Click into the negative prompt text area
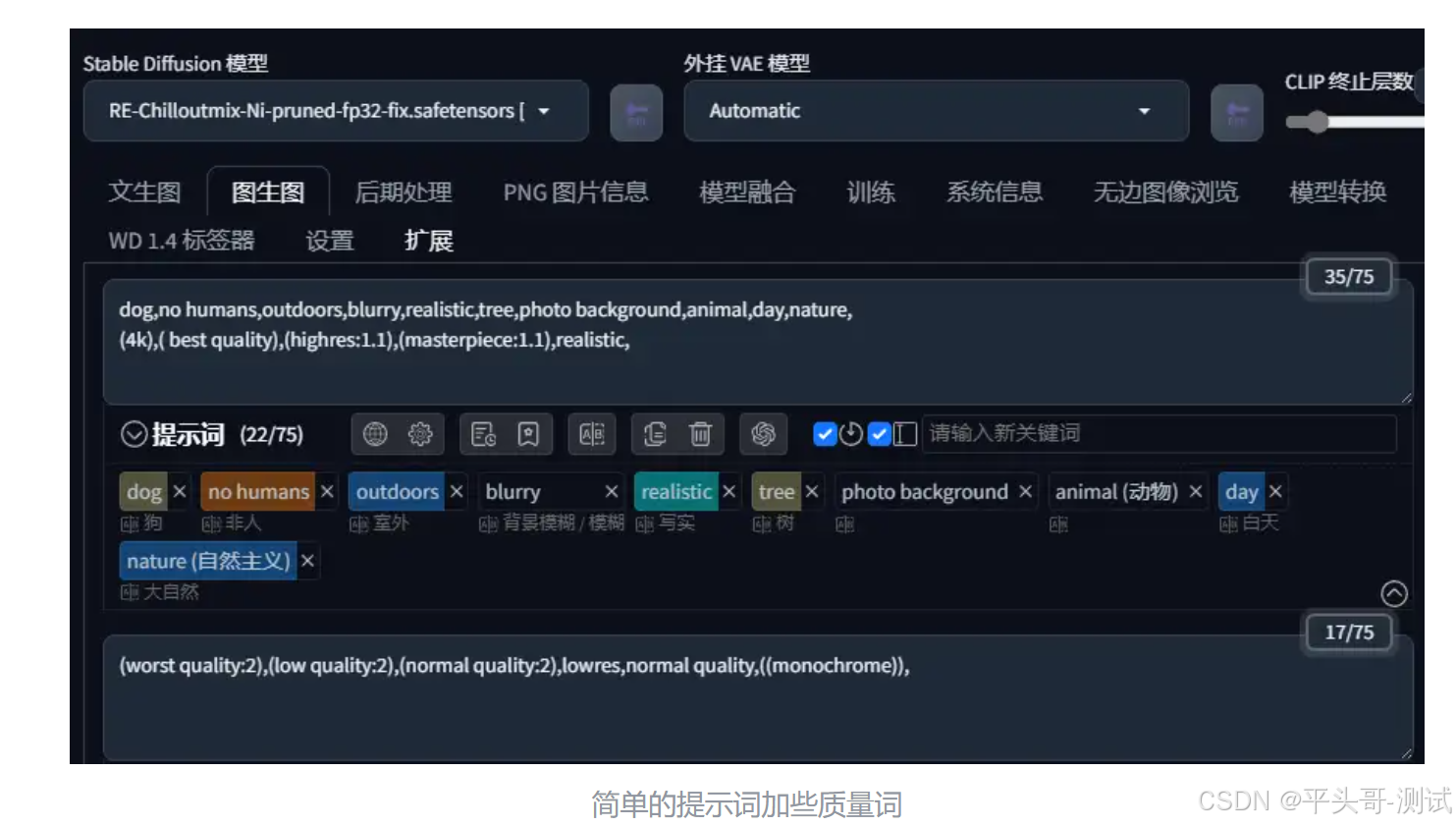 click(758, 697)
